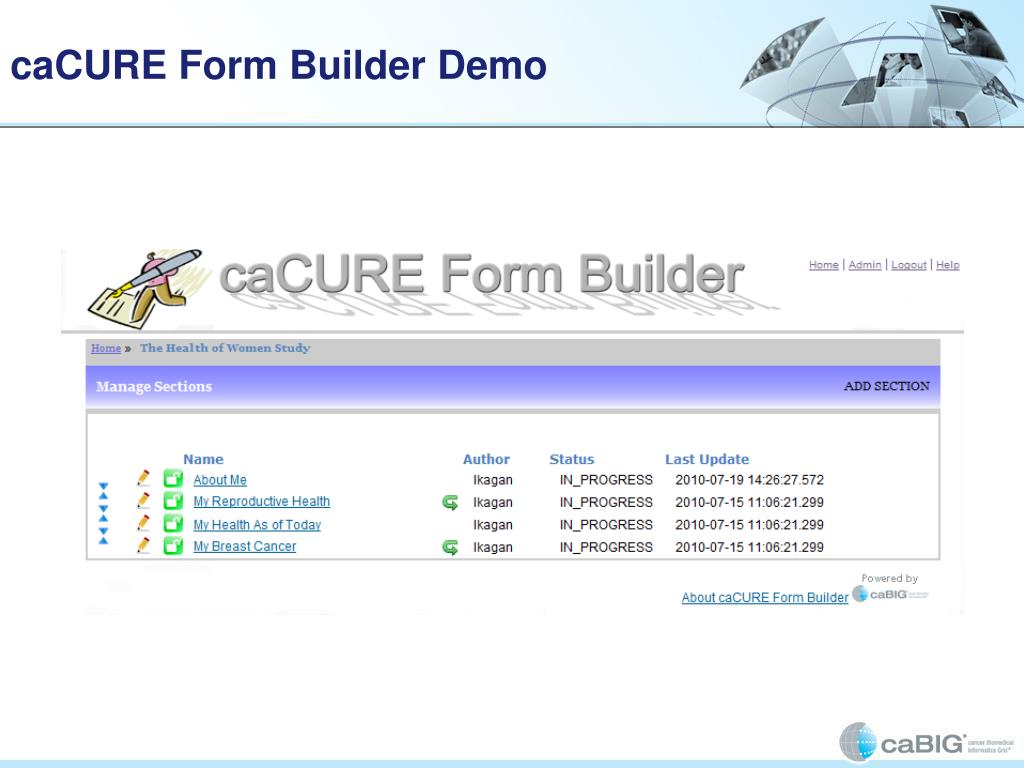Click IN_PROGRESS status of My Reproductive Health
Screen dimensions: 1024x768
[606, 502]
